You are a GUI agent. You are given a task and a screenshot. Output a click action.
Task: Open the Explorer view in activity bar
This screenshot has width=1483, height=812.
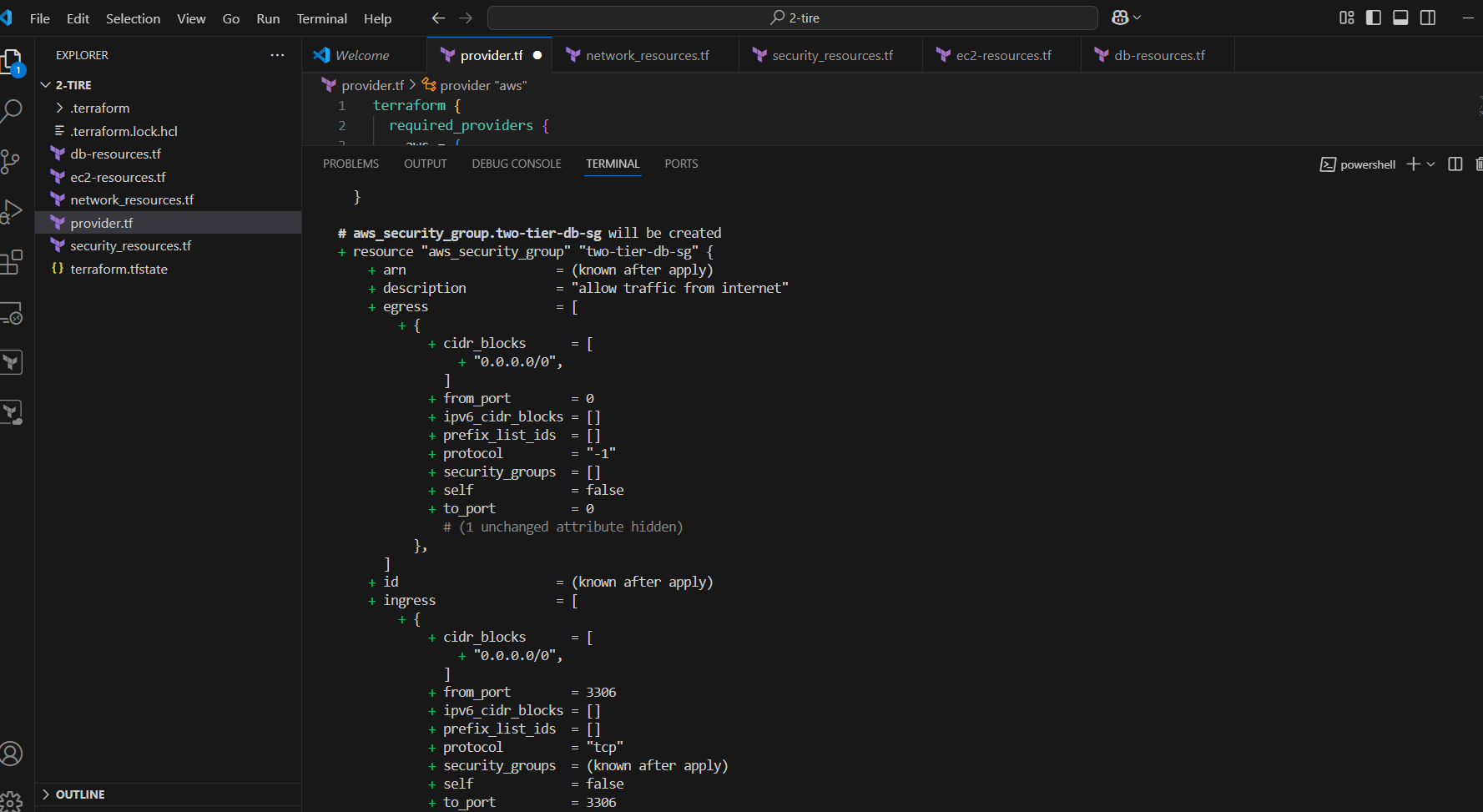coord(11,61)
